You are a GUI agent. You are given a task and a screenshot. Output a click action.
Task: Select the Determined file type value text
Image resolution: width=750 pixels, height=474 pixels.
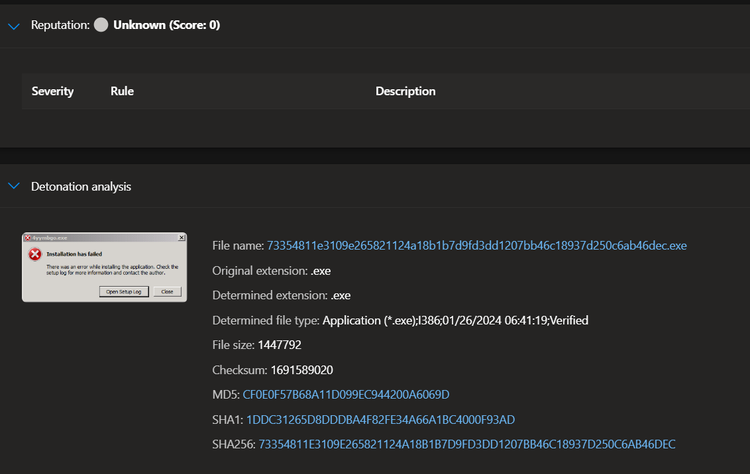coord(455,320)
